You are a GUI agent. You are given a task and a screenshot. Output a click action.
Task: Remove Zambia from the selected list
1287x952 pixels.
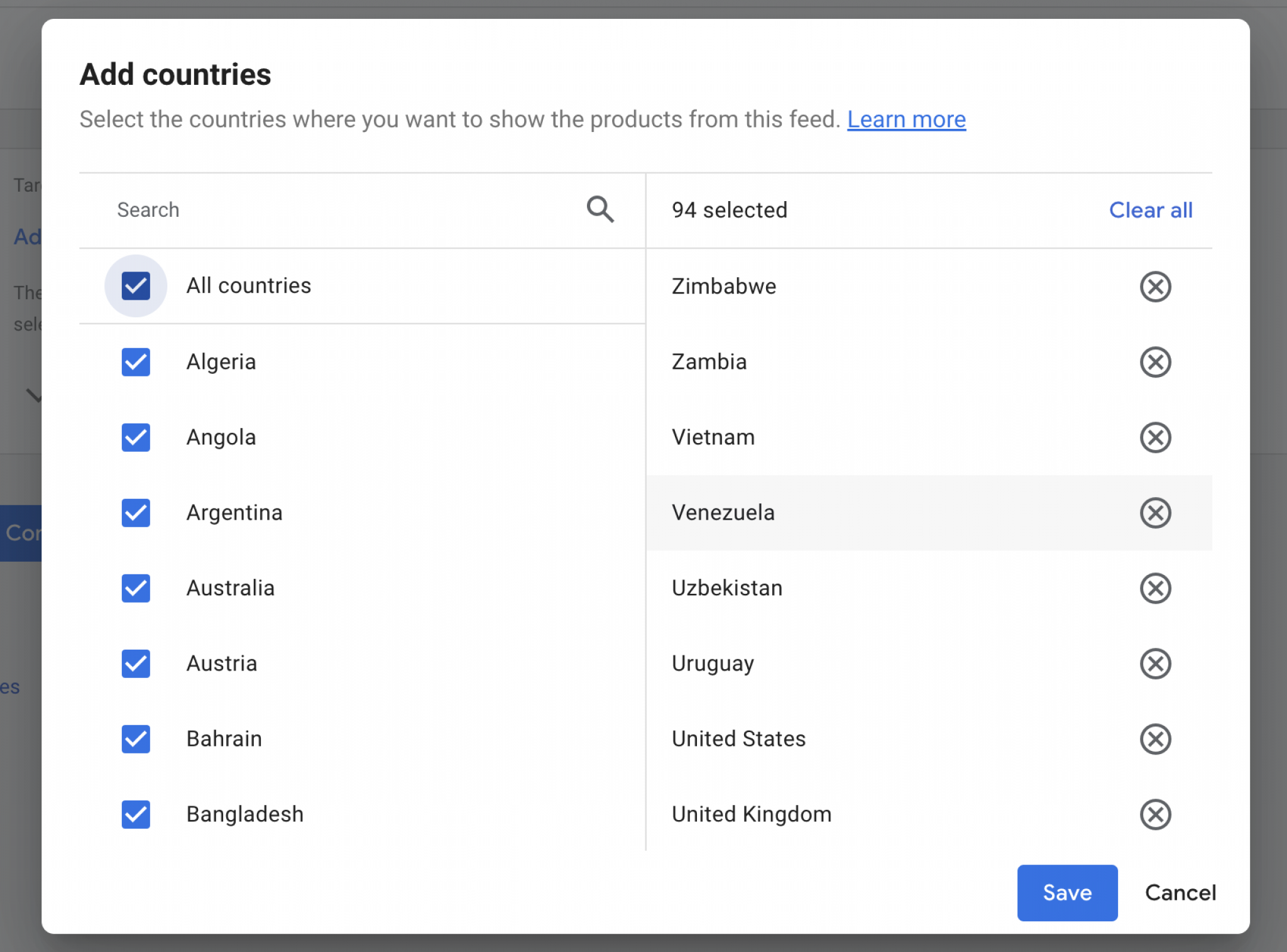coord(1155,362)
